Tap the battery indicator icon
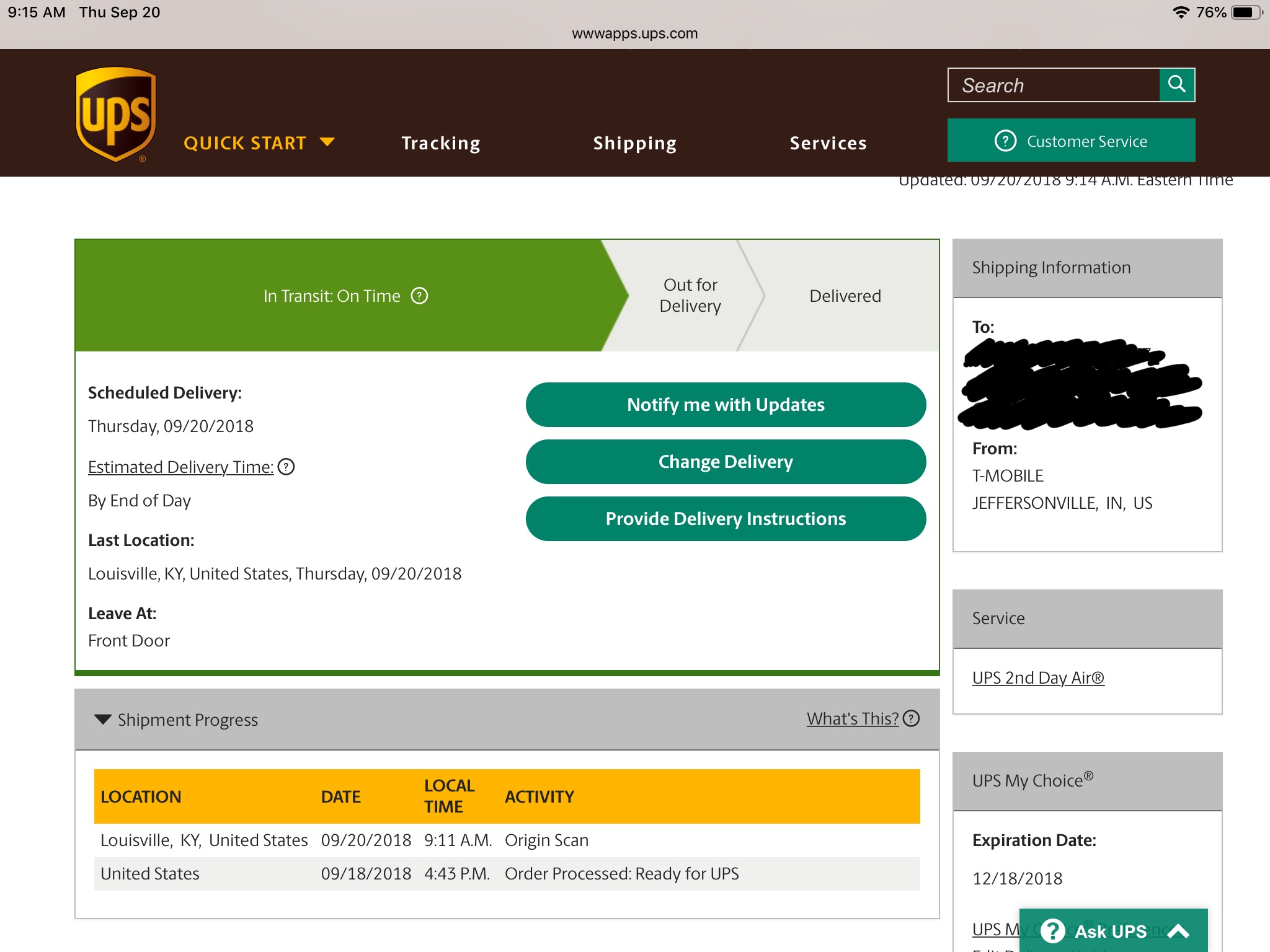This screenshot has width=1270, height=952. (x=1246, y=12)
